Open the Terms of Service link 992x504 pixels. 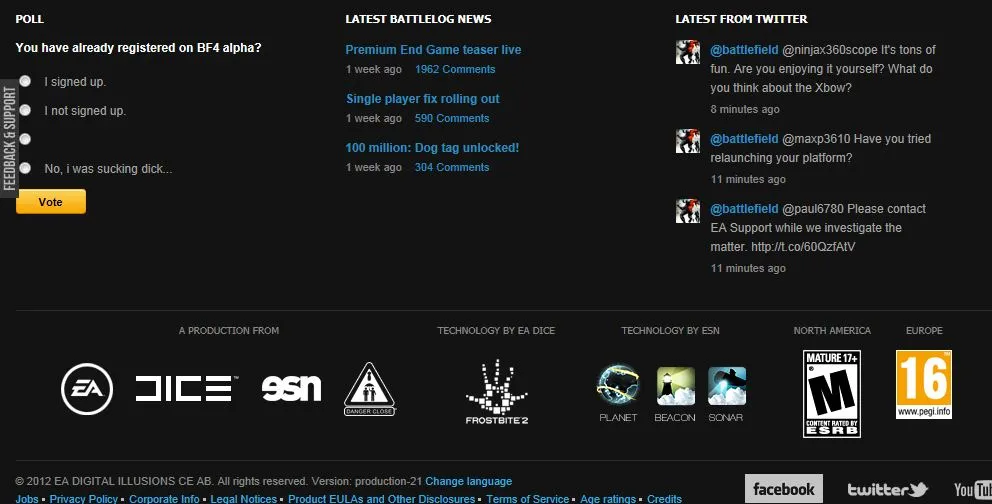coord(528,499)
